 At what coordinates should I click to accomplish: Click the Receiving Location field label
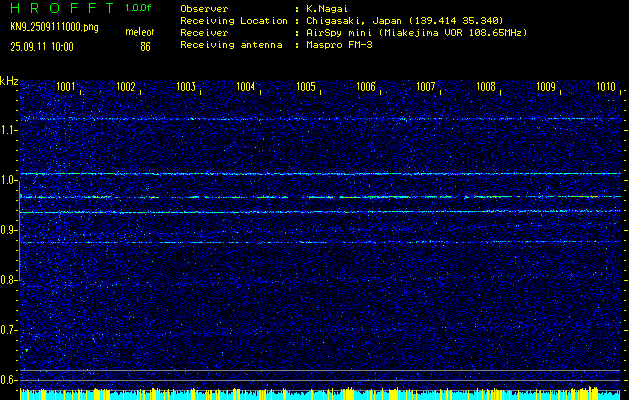tap(234, 21)
